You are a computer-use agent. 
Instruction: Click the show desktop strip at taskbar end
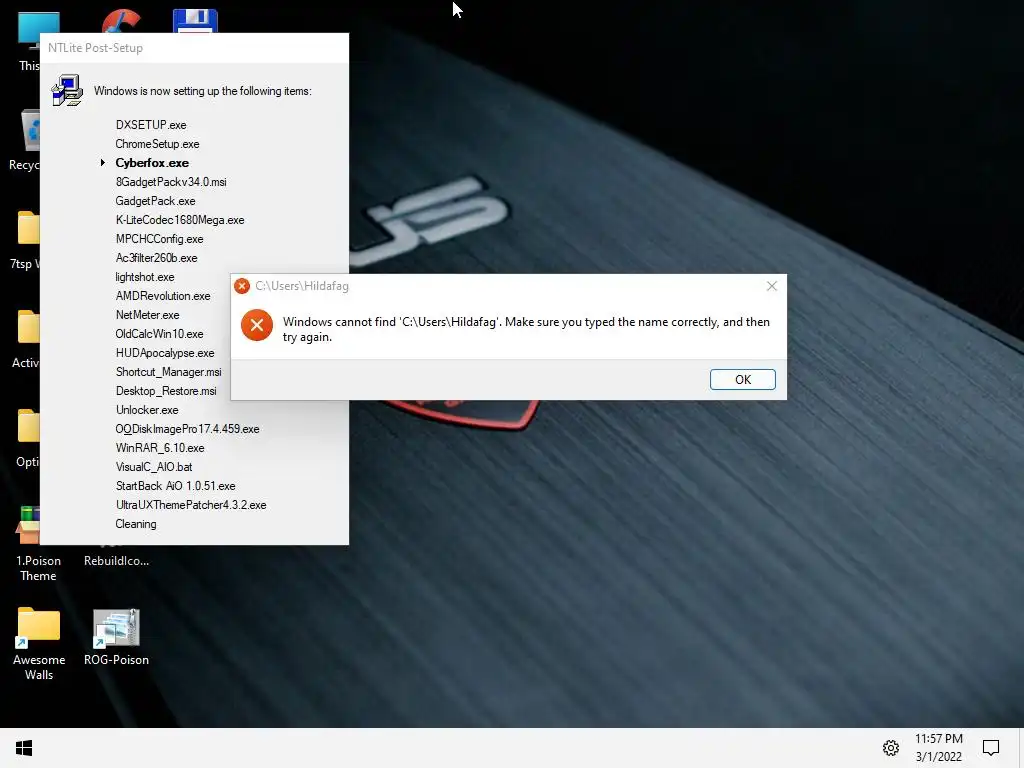click(1021, 748)
